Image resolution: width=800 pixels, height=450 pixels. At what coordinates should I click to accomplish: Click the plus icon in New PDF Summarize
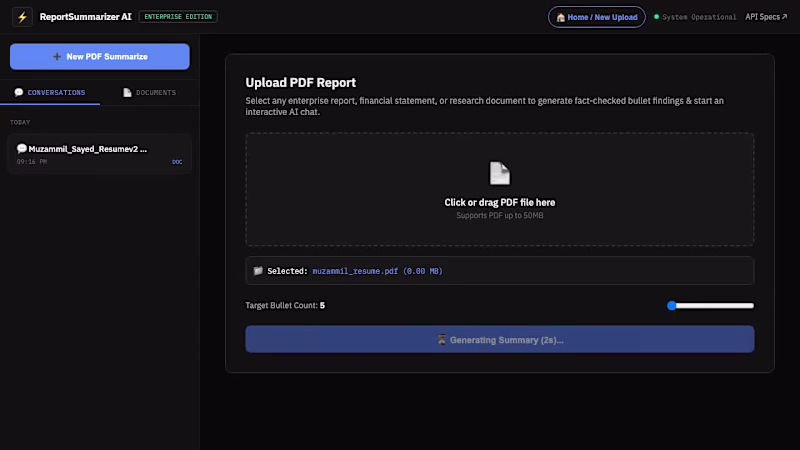(x=57, y=57)
